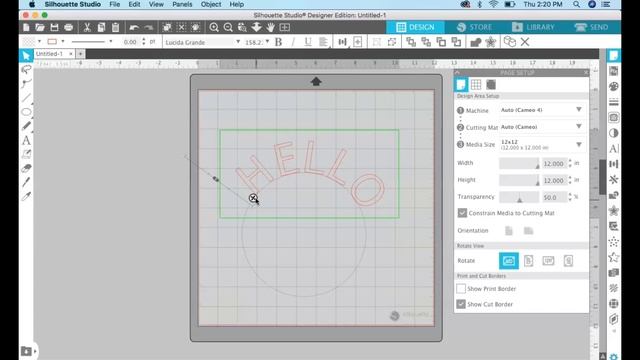Open the font size dropdown
Viewport: 640px width, 360px height.
(267, 42)
